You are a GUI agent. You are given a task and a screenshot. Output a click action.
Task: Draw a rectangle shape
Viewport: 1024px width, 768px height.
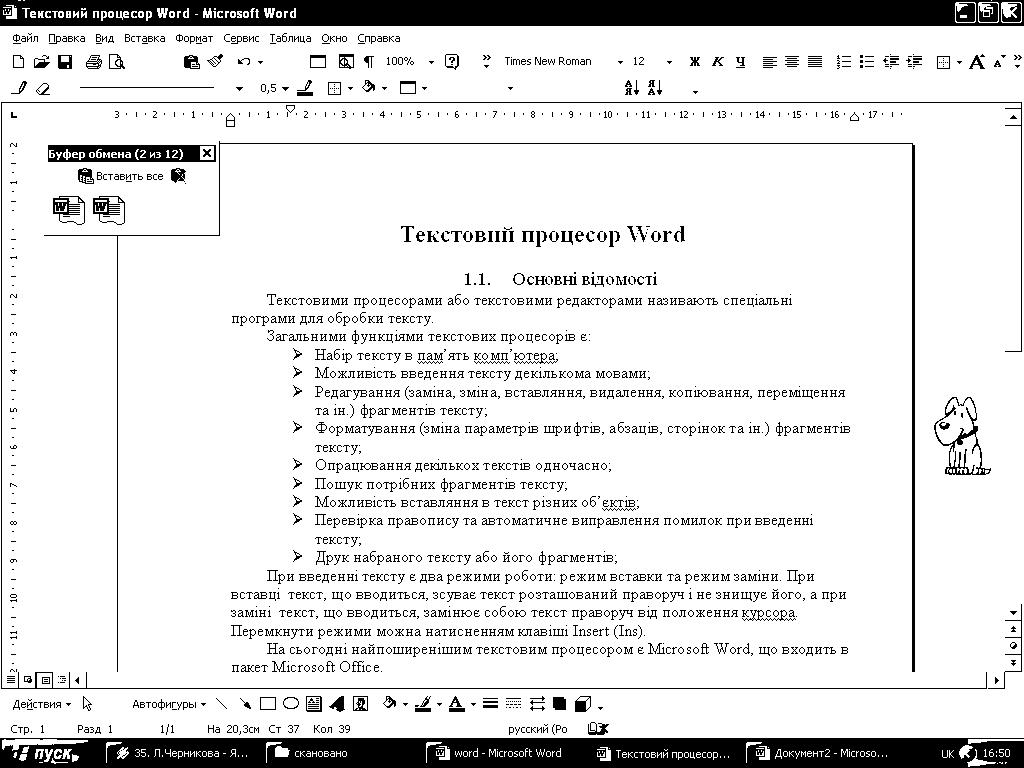point(268,704)
